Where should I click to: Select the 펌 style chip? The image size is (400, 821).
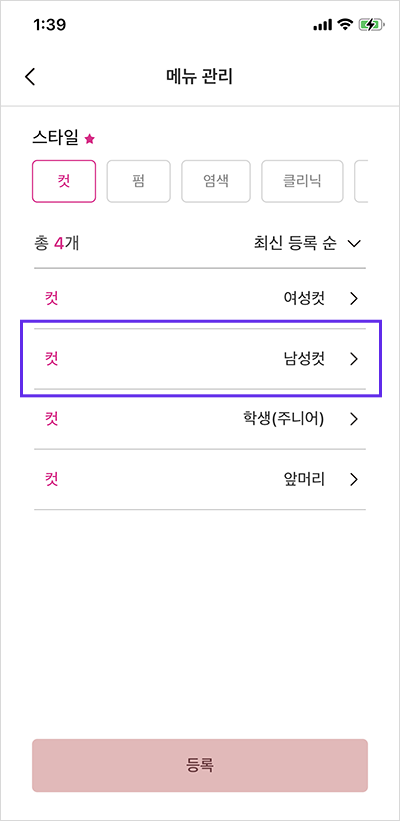pyautogui.click(x=139, y=181)
